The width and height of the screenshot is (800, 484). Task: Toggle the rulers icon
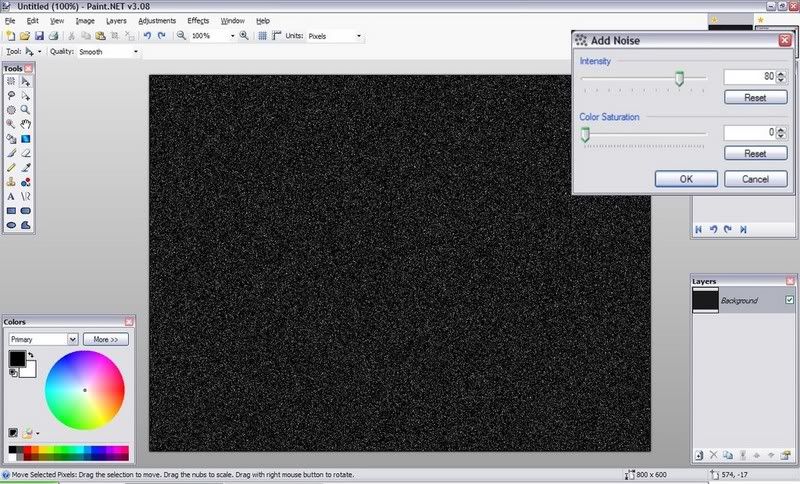coord(277,36)
